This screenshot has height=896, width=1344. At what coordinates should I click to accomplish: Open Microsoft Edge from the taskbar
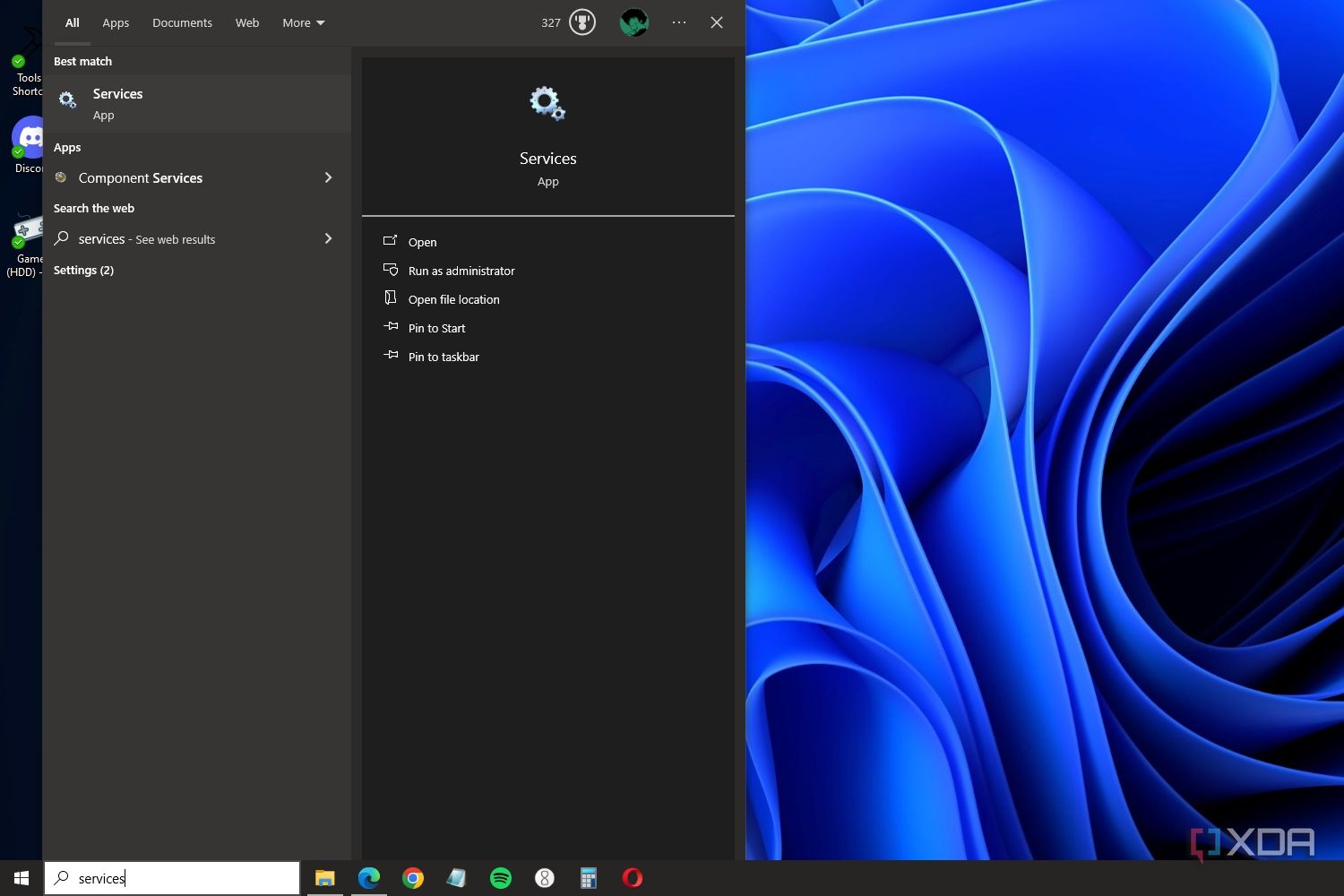[x=368, y=878]
